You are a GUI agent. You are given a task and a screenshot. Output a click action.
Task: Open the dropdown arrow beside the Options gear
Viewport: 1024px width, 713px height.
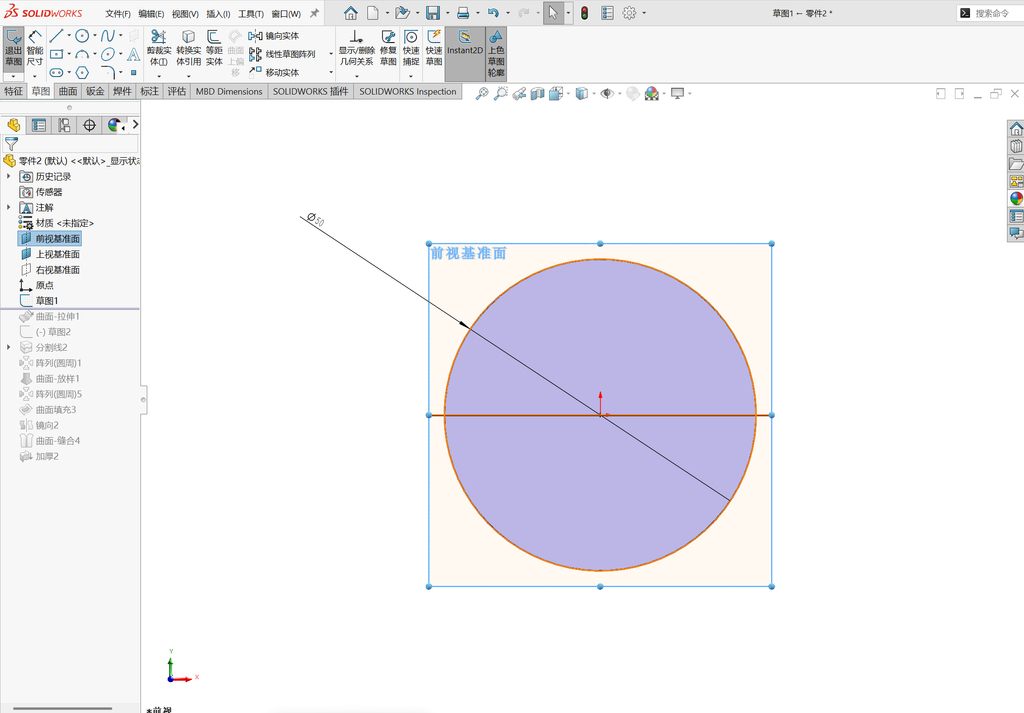[x=644, y=13]
